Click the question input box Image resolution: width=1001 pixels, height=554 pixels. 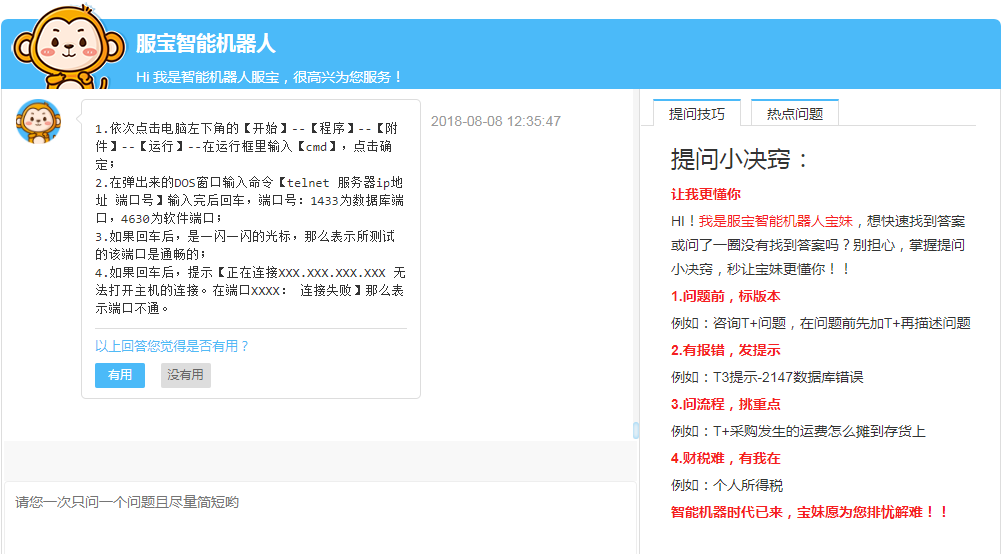(320, 517)
